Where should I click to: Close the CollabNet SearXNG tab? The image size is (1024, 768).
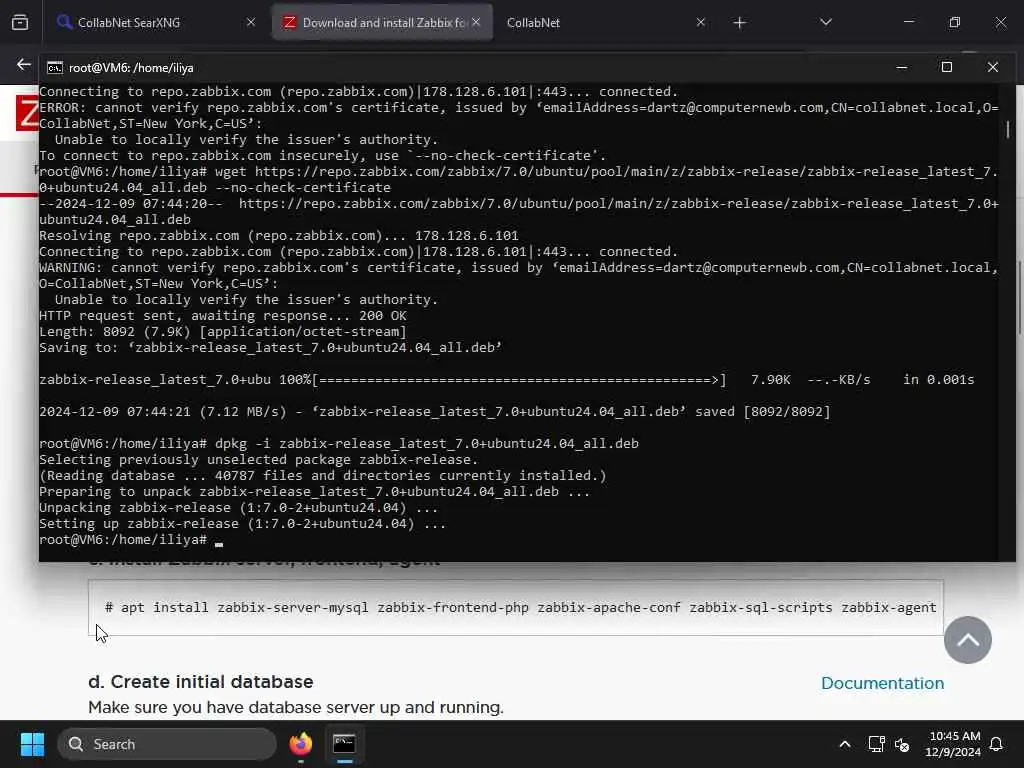(x=251, y=22)
